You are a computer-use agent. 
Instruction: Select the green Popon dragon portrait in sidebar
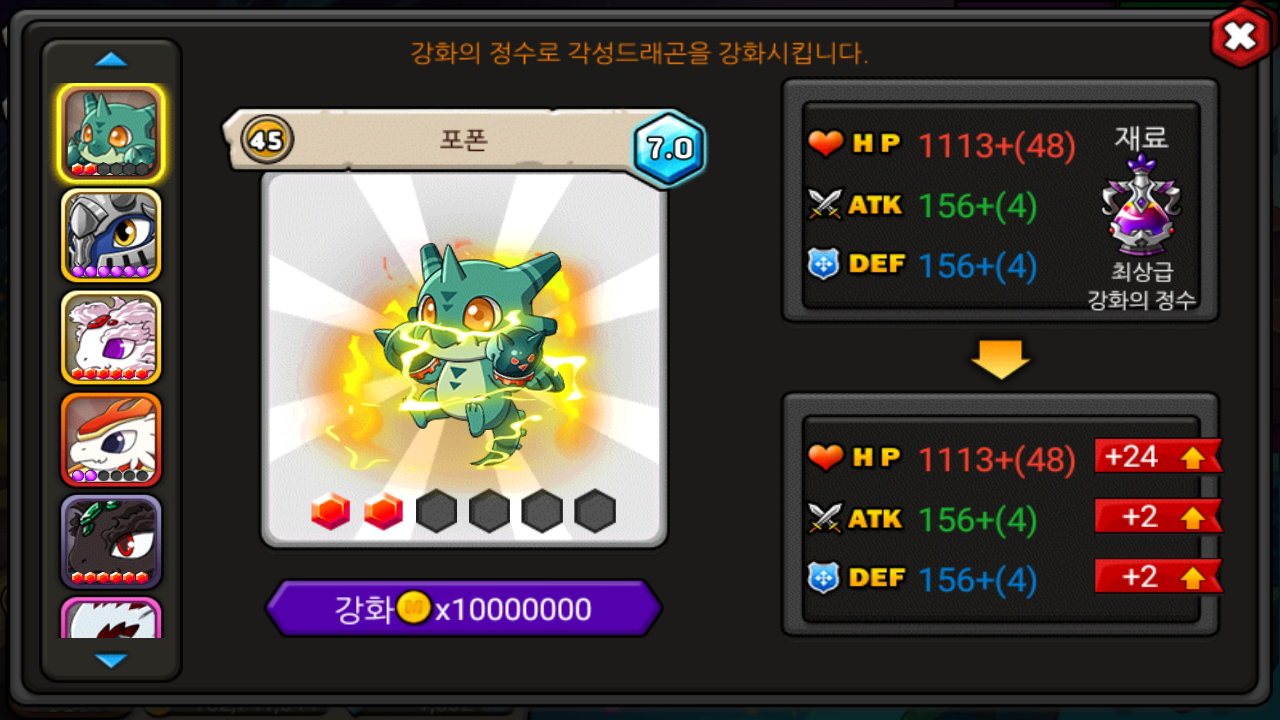click(111, 133)
